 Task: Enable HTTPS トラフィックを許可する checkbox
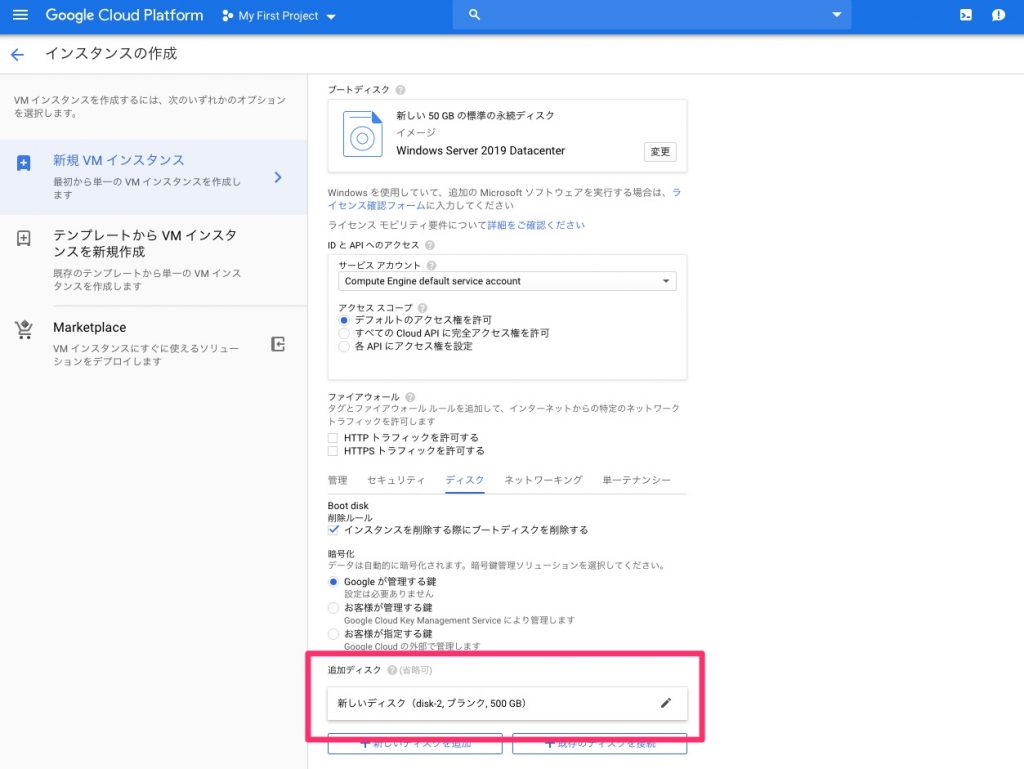pyautogui.click(x=334, y=452)
